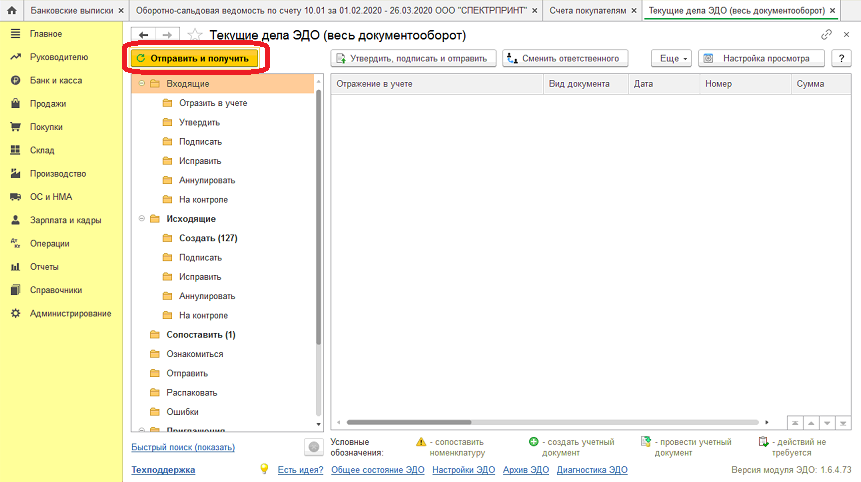
Task: Click the back navigation arrow
Action: pos(144,35)
